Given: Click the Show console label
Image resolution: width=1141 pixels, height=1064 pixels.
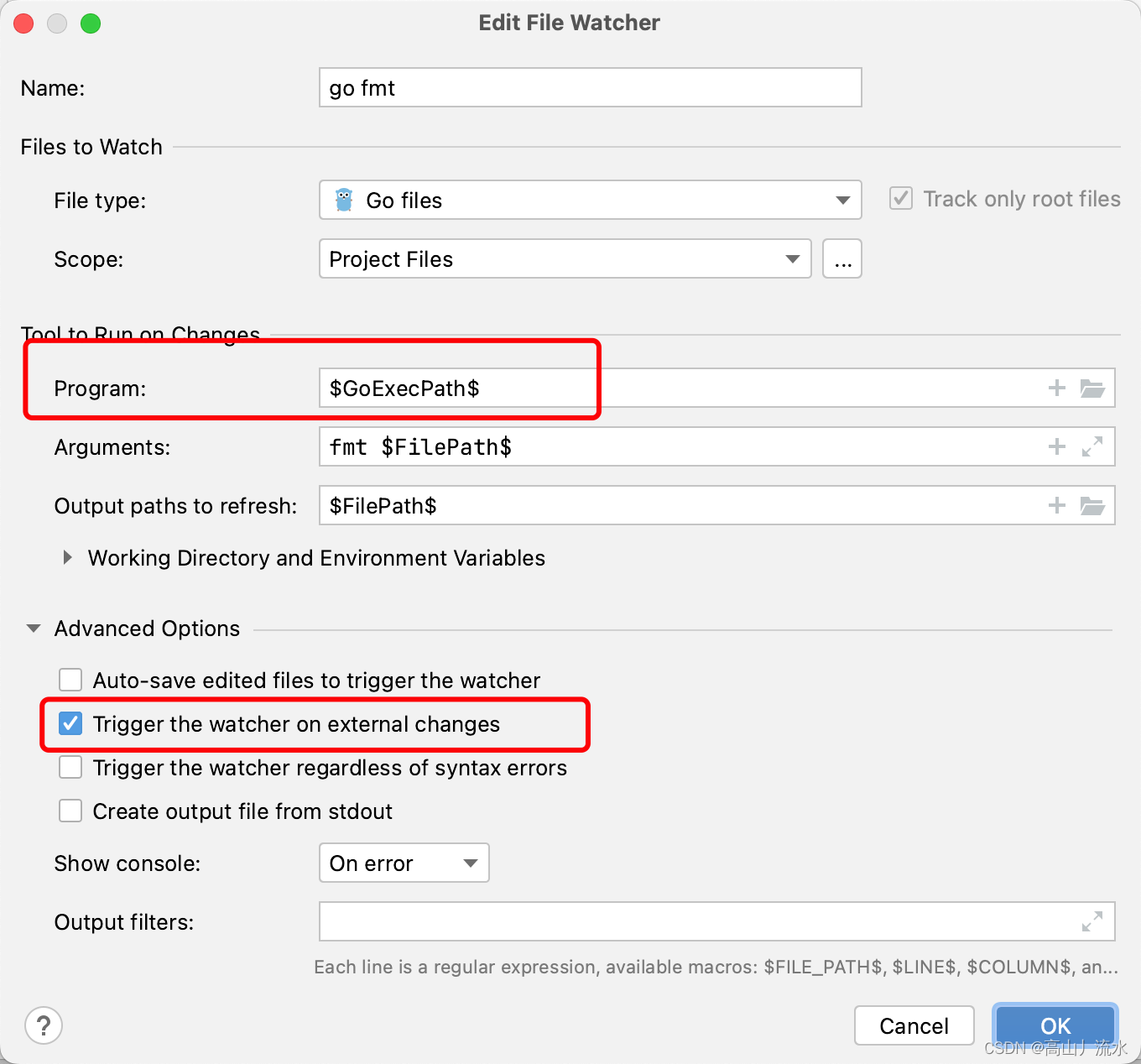Looking at the screenshot, I should [128, 863].
